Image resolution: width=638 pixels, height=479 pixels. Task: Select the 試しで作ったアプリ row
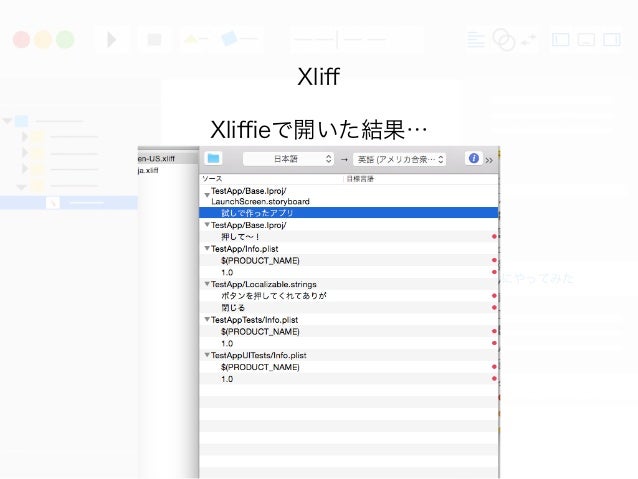coord(349,212)
